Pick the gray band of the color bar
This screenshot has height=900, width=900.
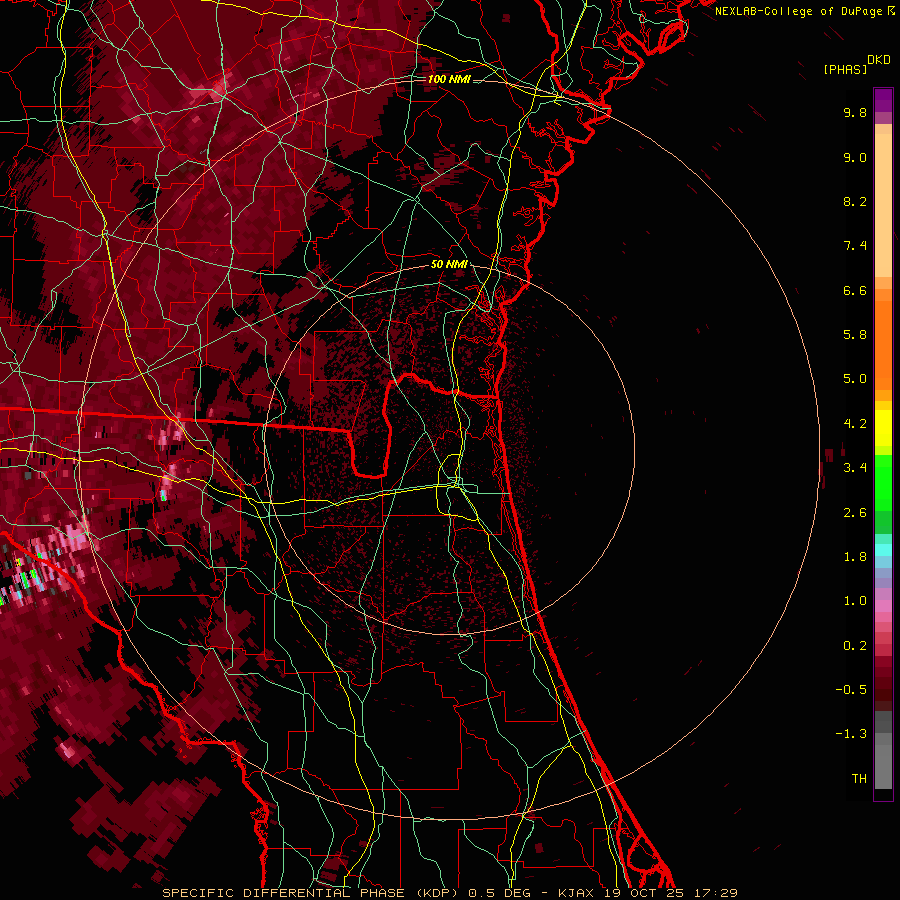pyautogui.click(x=883, y=749)
